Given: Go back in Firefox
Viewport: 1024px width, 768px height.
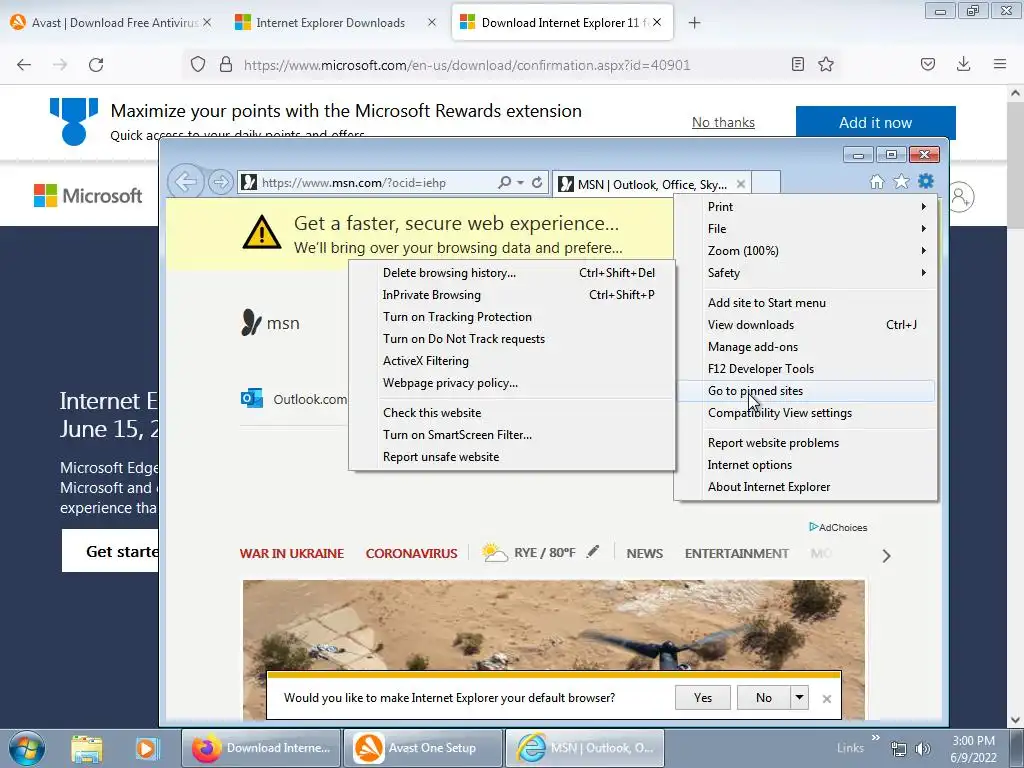Looking at the screenshot, I should 24,65.
